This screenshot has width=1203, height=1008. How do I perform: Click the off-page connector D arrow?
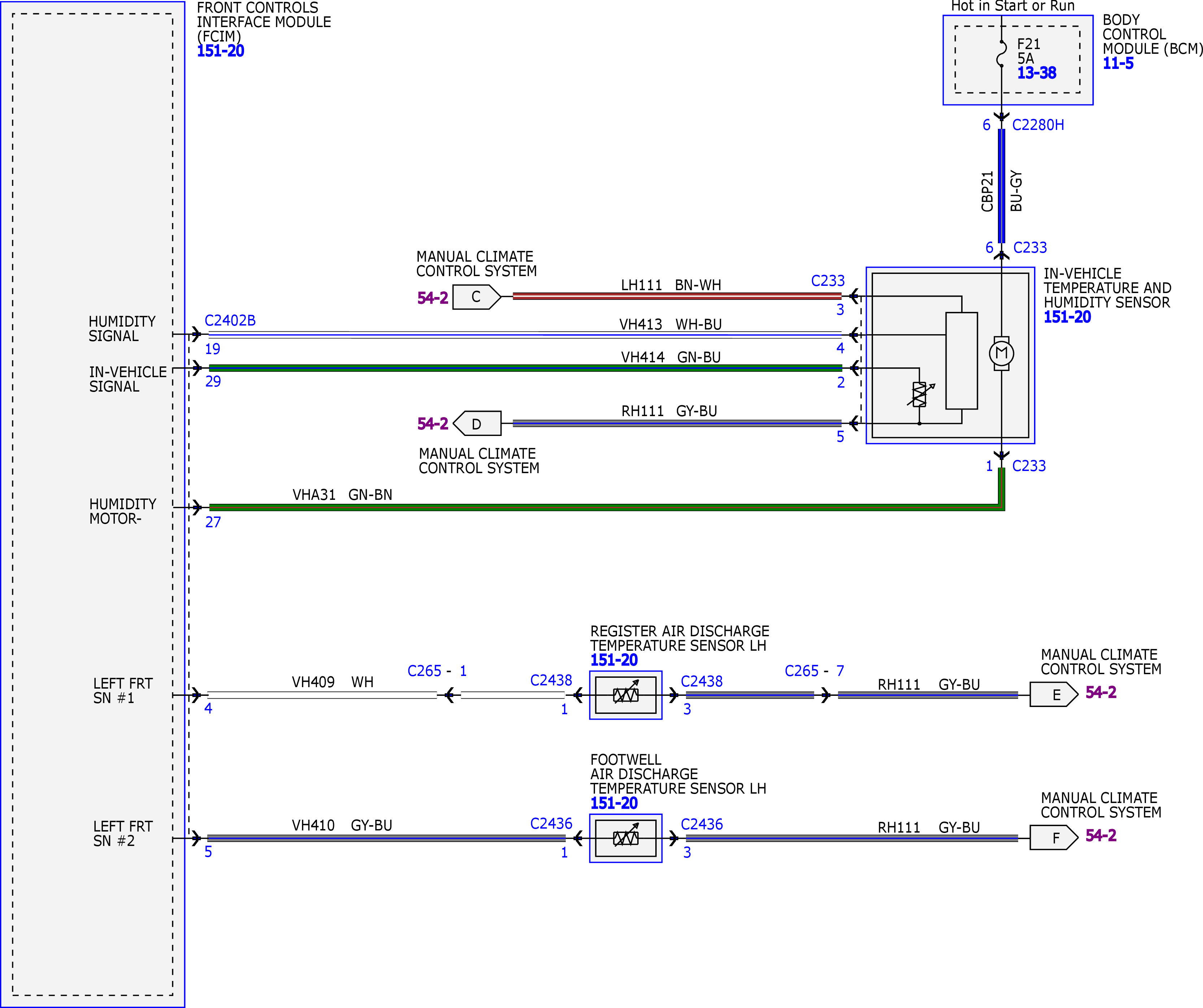coord(477,424)
